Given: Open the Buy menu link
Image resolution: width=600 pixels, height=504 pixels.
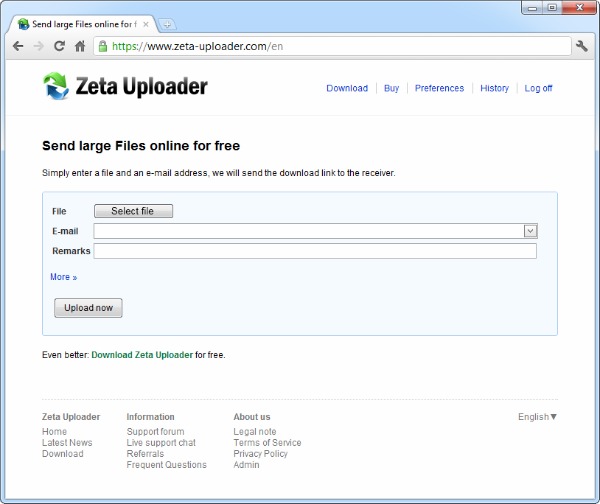Looking at the screenshot, I should click(391, 88).
